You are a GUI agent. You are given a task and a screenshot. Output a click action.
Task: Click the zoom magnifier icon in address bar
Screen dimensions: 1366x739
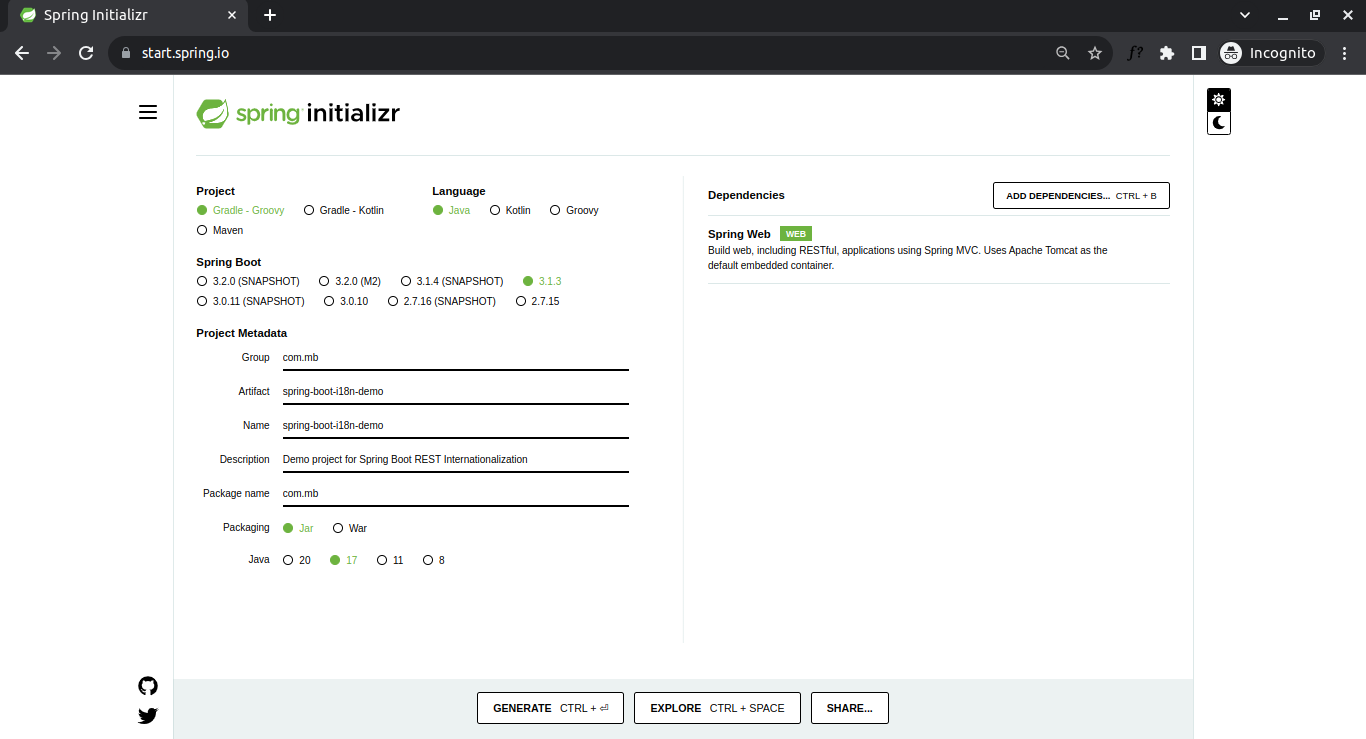[1063, 53]
